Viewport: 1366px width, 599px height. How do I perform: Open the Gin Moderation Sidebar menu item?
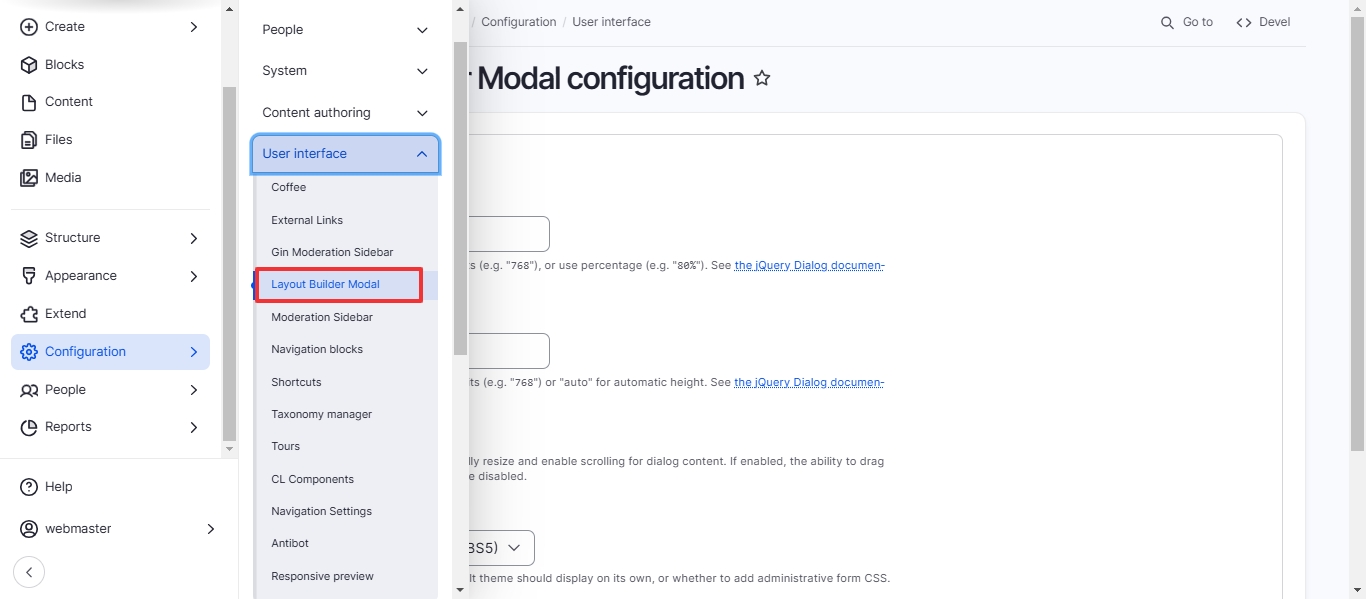pos(332,252)
